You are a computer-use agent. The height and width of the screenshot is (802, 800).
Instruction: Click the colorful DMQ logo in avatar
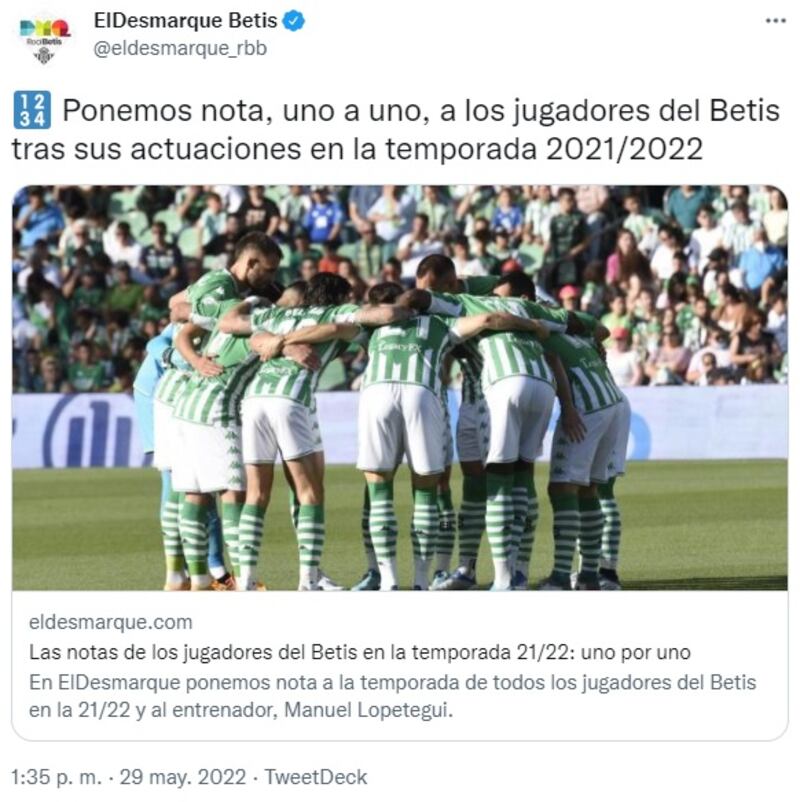(x=45, y=28)
